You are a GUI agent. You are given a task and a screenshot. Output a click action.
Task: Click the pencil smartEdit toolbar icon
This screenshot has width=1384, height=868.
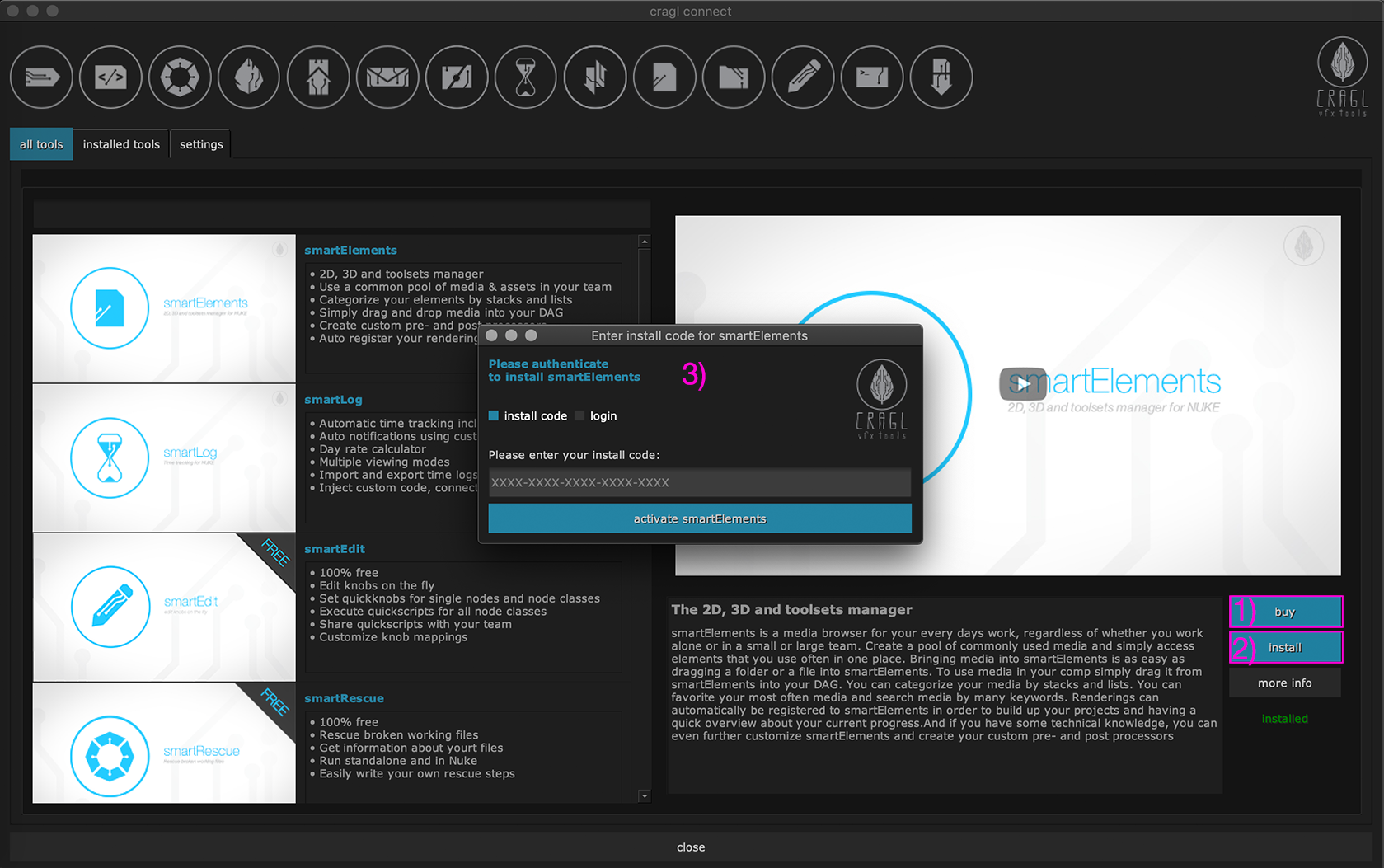click(x=803, y=77)
